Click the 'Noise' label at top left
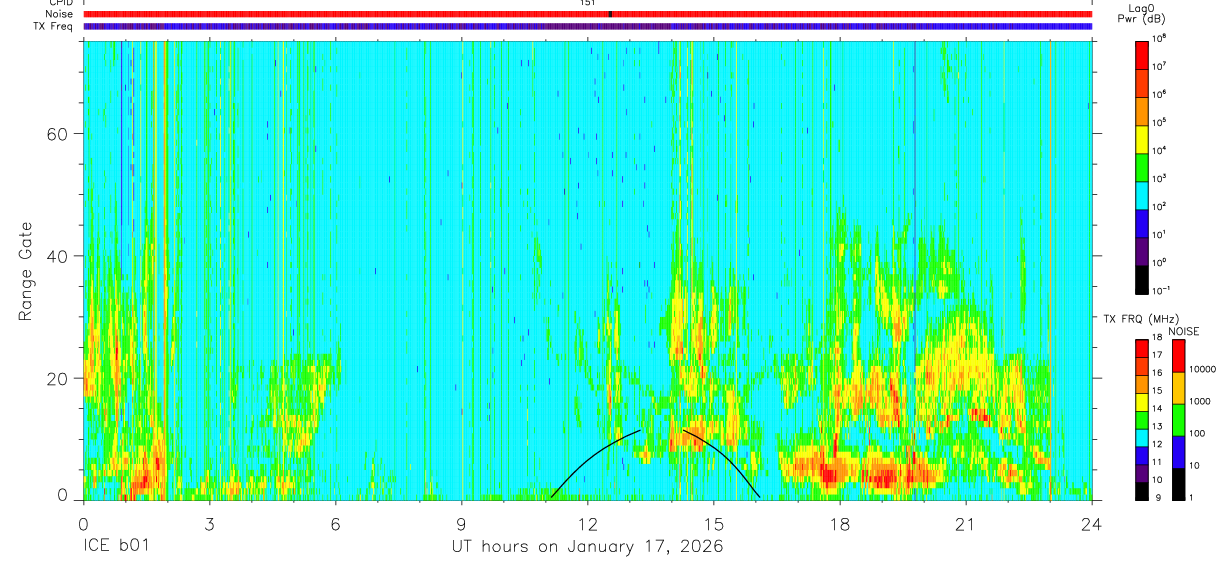 point(60,14)
